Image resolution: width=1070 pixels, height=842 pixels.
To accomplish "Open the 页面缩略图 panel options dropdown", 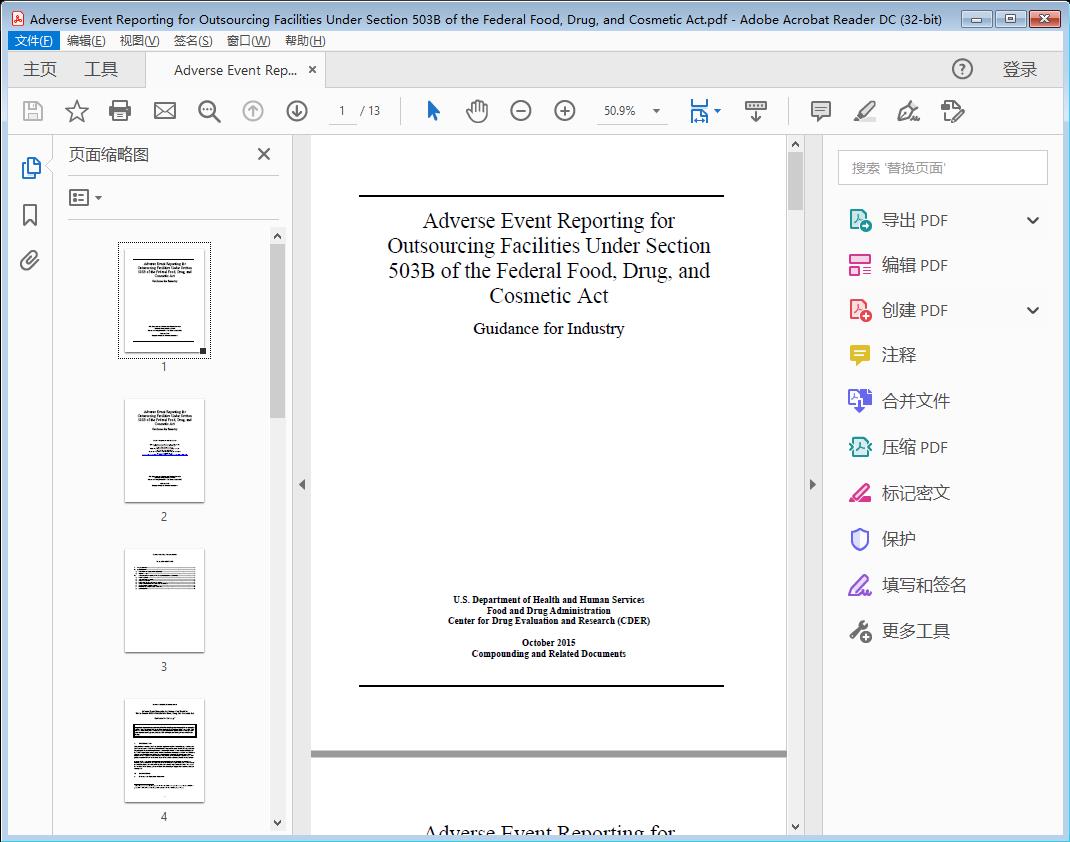I will [83, 197].
